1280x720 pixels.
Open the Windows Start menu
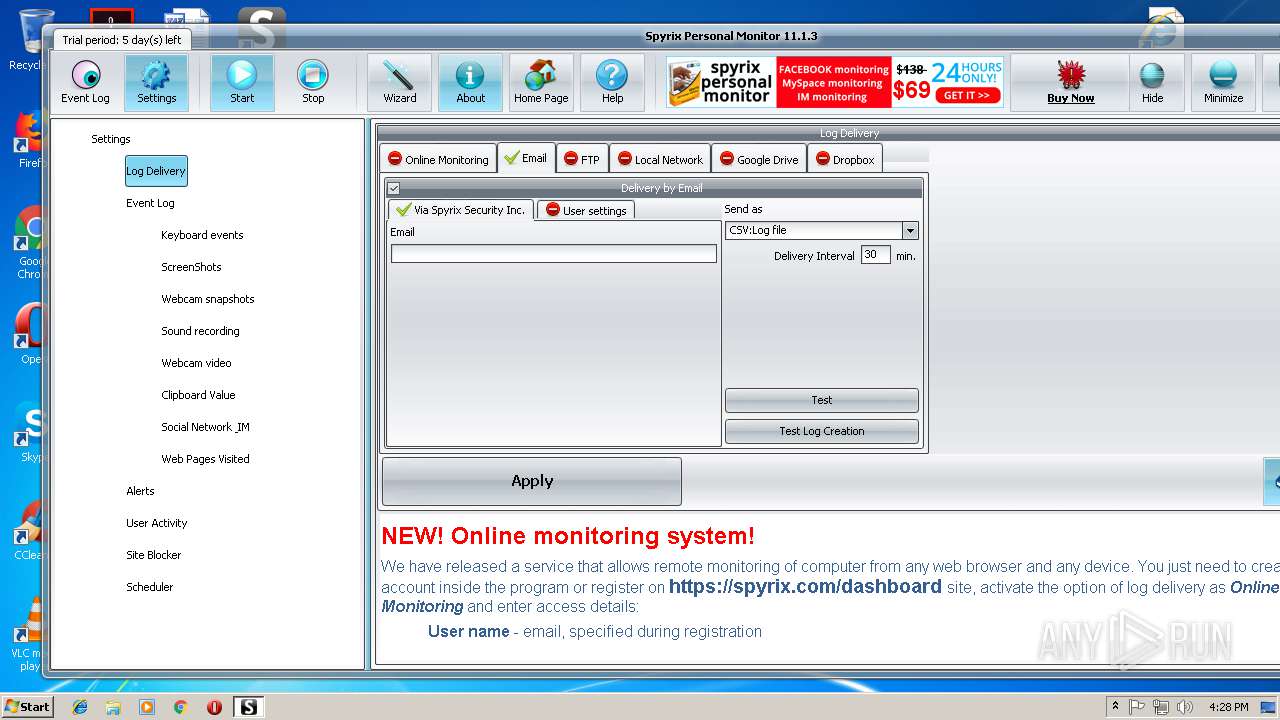pos(27,707)
